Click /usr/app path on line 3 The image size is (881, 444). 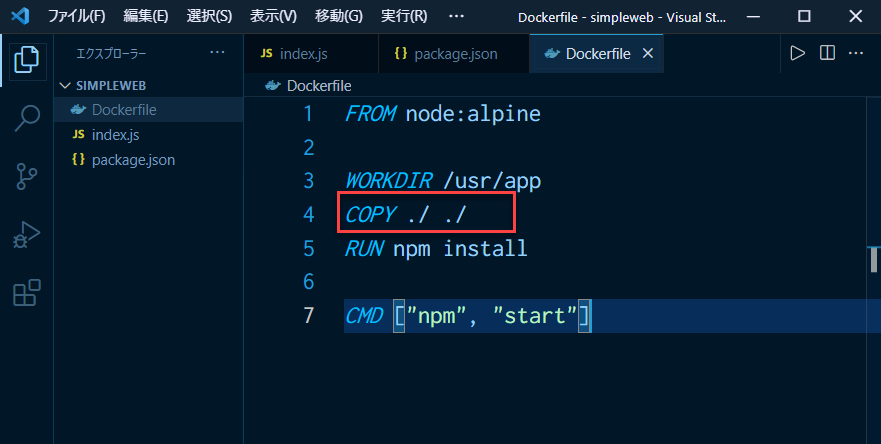pos(492,181)
